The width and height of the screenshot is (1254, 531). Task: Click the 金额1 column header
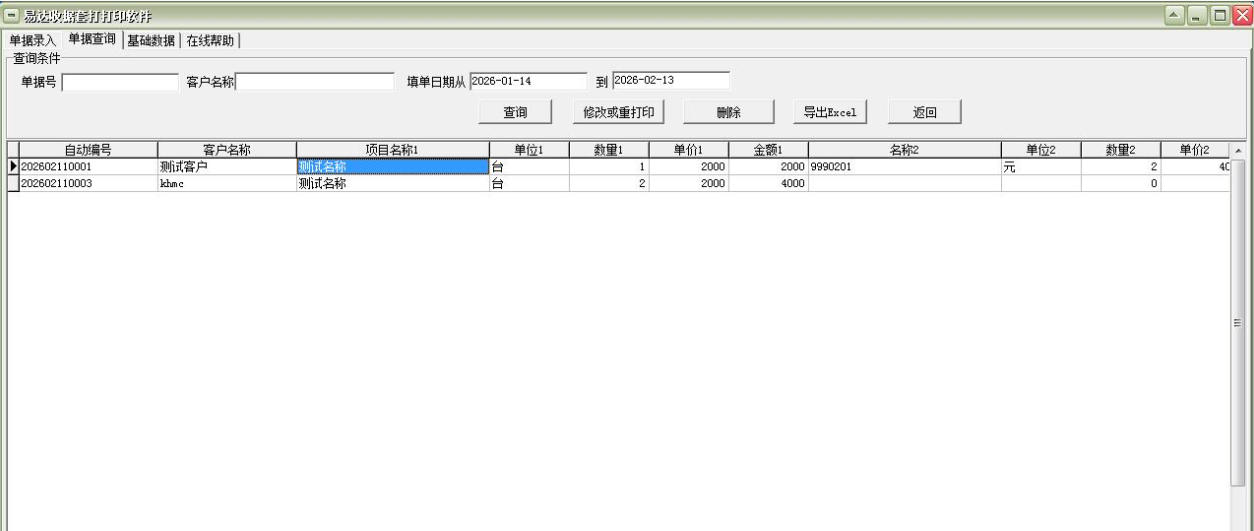pos(767,151)
